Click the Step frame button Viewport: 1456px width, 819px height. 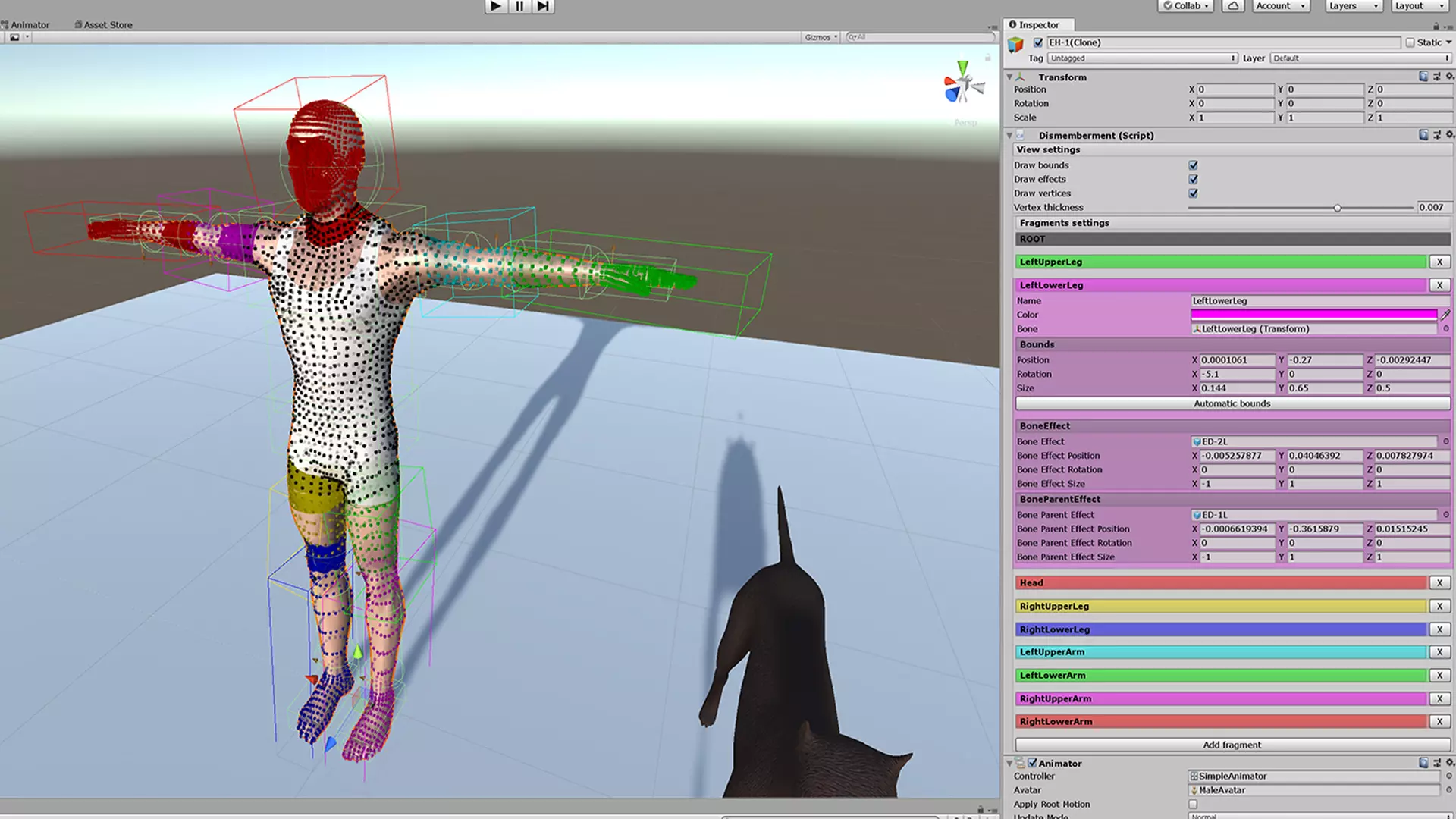click(x=543, y=6)
